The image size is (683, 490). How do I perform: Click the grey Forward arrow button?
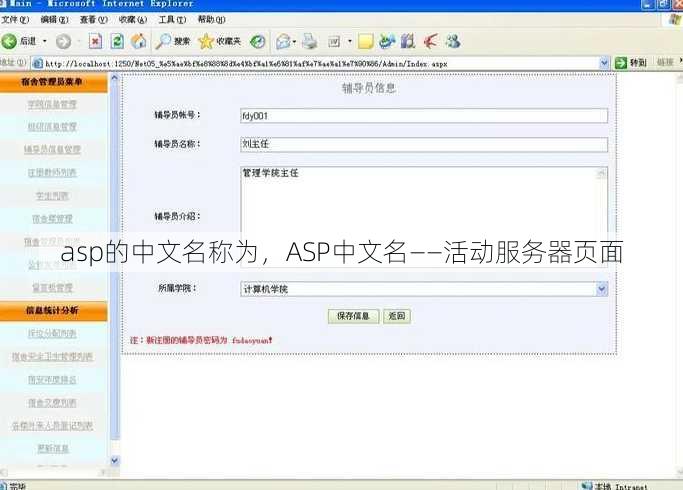64,41
